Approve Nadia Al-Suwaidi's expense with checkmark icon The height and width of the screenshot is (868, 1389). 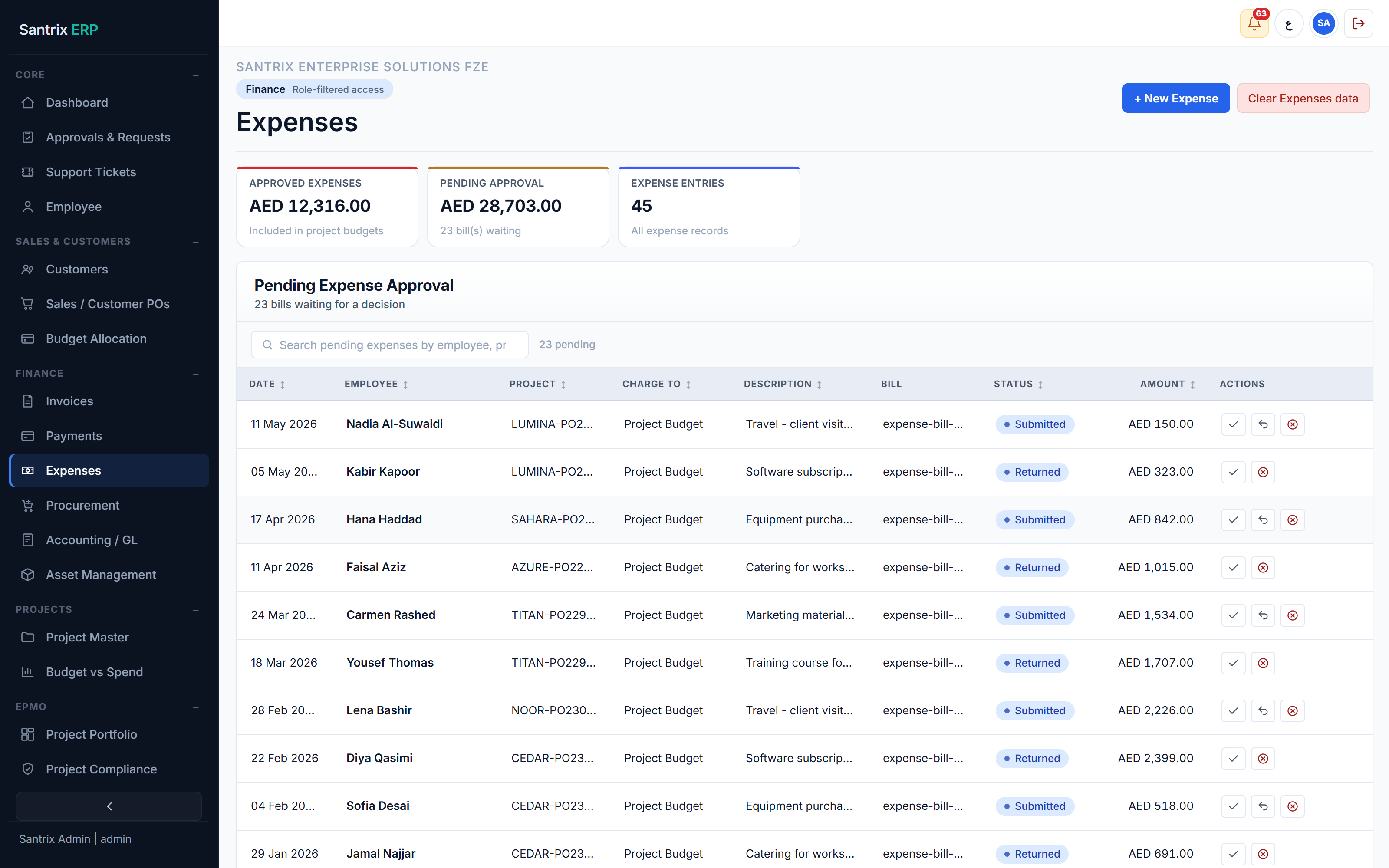[1233, 424]
